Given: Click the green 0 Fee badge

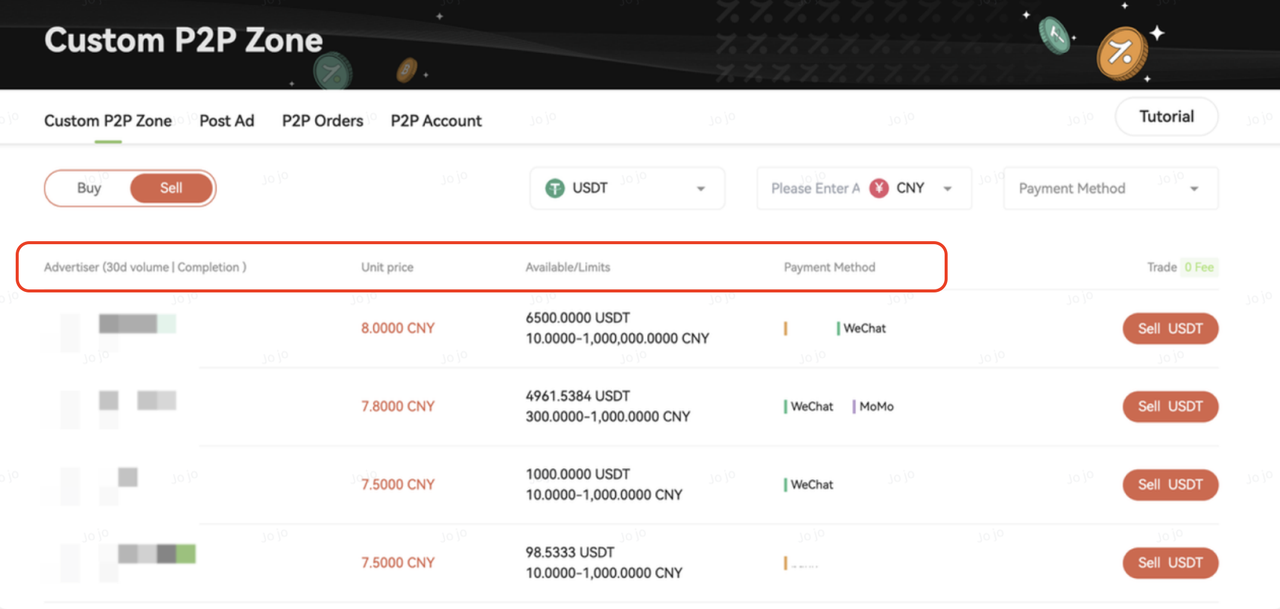Looking at the screenshot, I should [1199, 267].
